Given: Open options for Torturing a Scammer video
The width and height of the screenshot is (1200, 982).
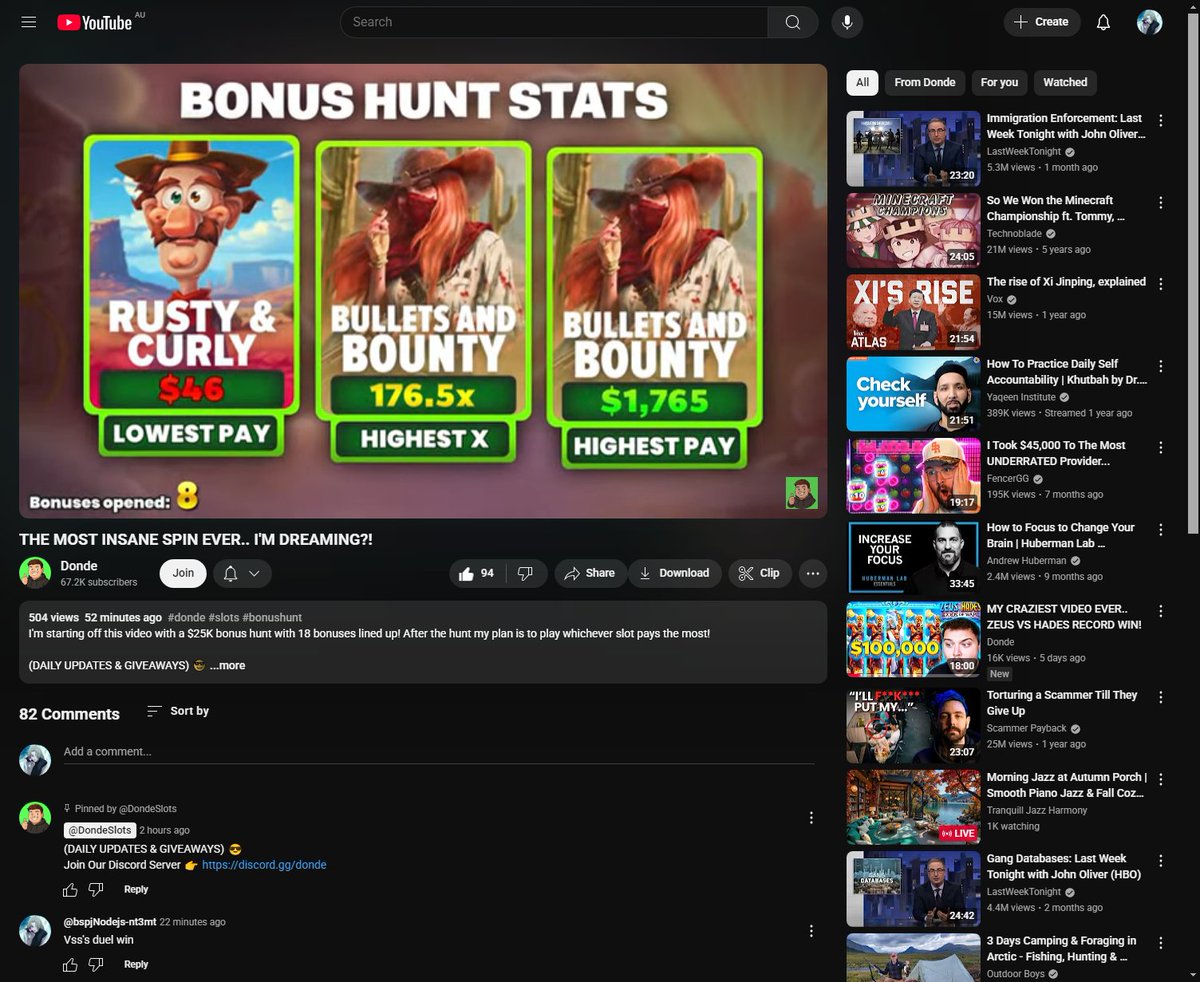Looking at the screenshot, I should pos(1161,697).
